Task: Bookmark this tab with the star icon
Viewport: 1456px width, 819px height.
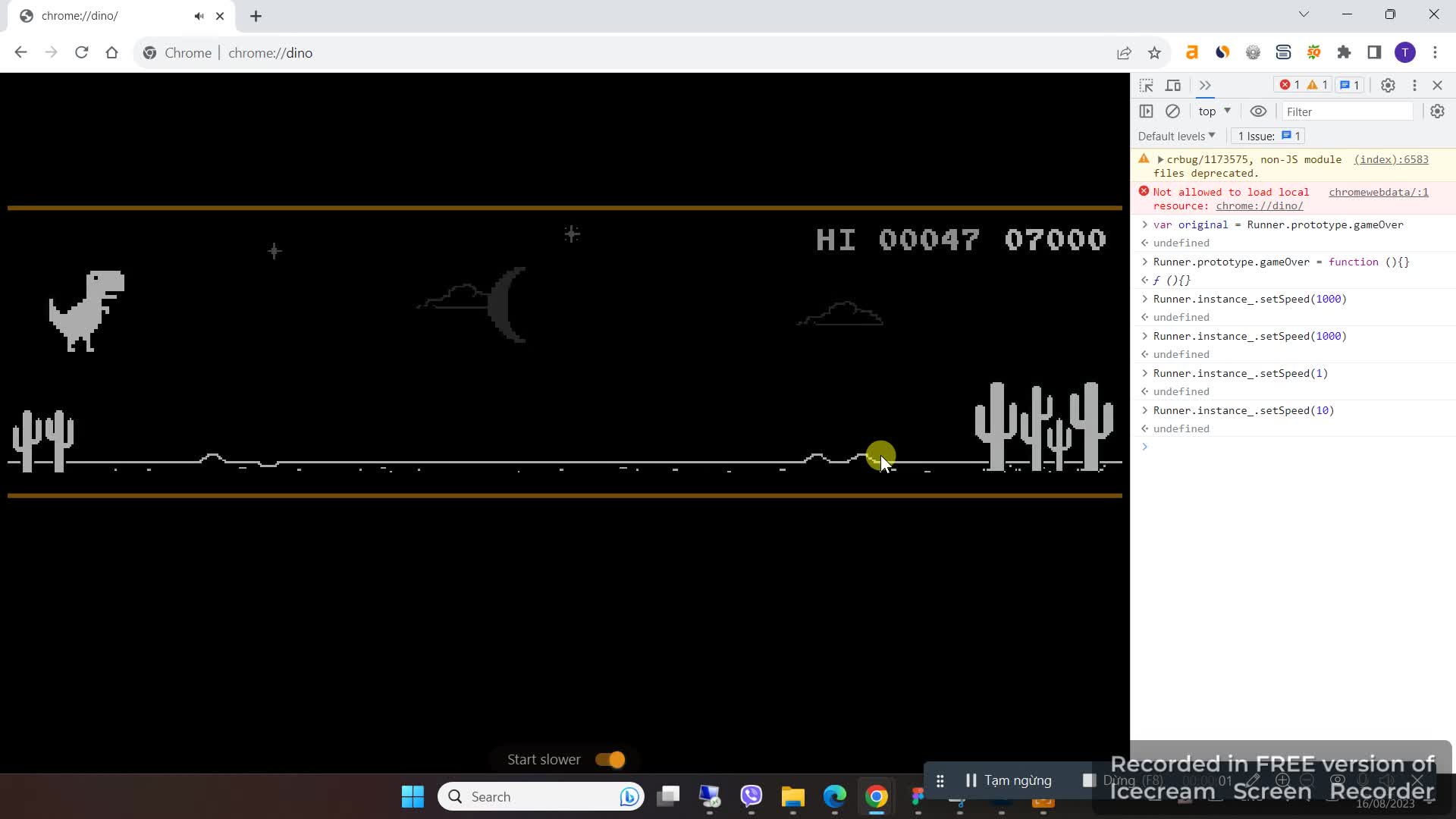Action: coord(1154,52)
